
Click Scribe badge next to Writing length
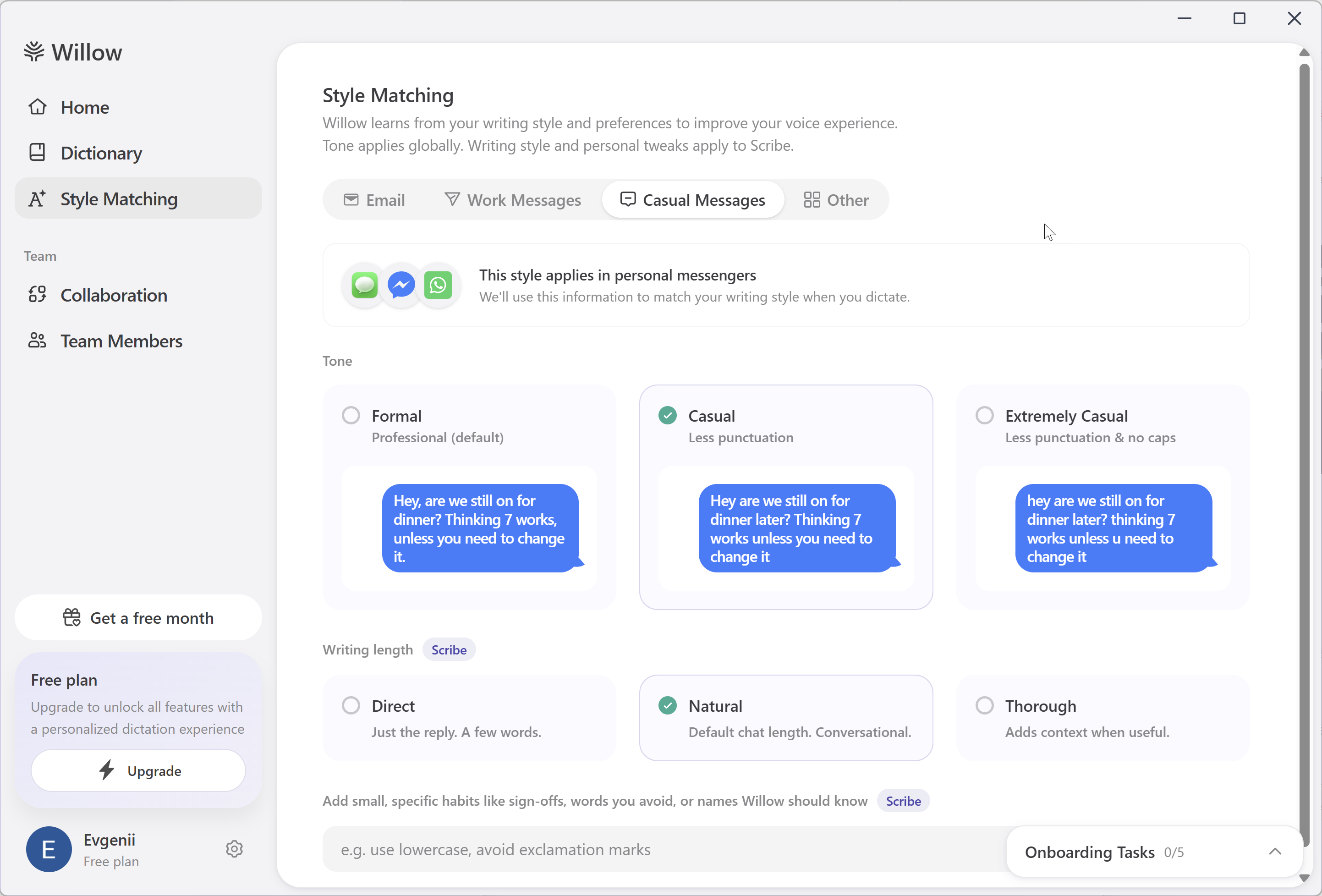coord(449,650)
